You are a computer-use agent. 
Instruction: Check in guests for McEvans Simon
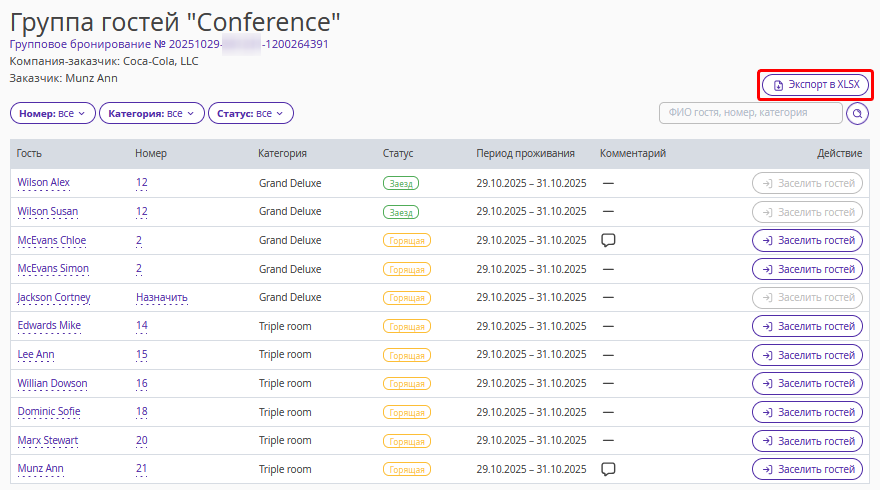(807, 269)
